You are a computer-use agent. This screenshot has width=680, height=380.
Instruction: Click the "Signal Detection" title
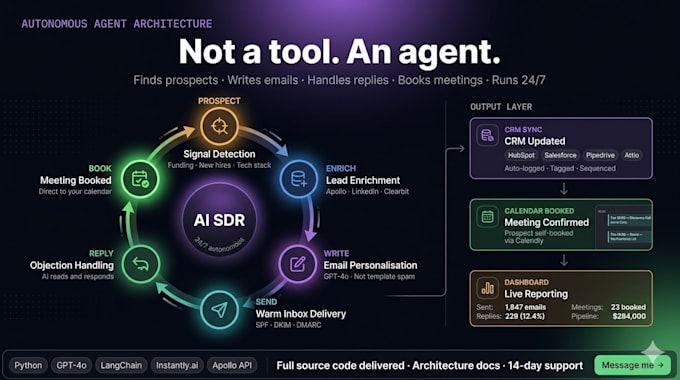(x=219, y=154)
